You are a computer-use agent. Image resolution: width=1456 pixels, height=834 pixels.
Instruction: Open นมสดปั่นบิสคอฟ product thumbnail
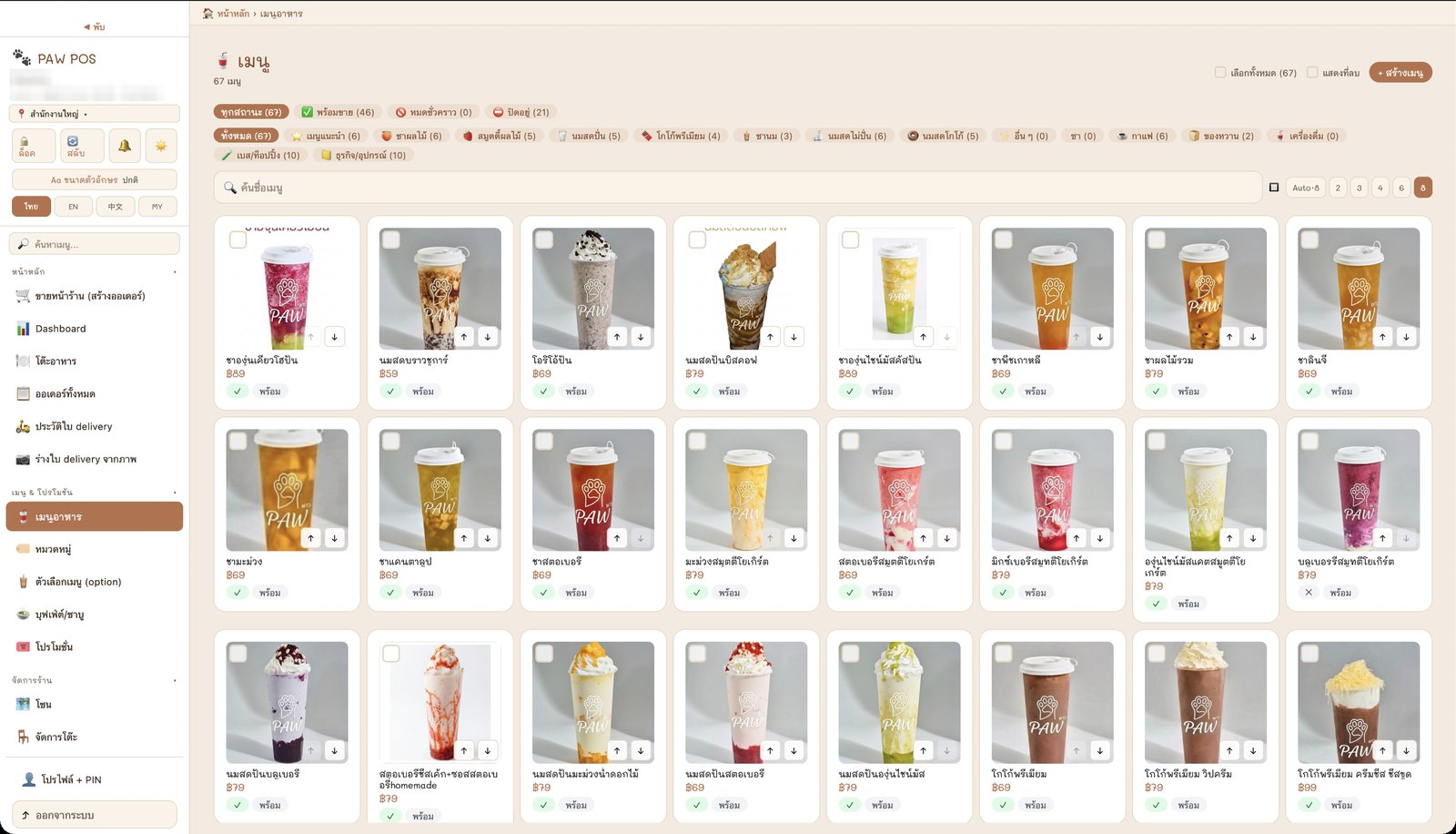coord(745,289)
